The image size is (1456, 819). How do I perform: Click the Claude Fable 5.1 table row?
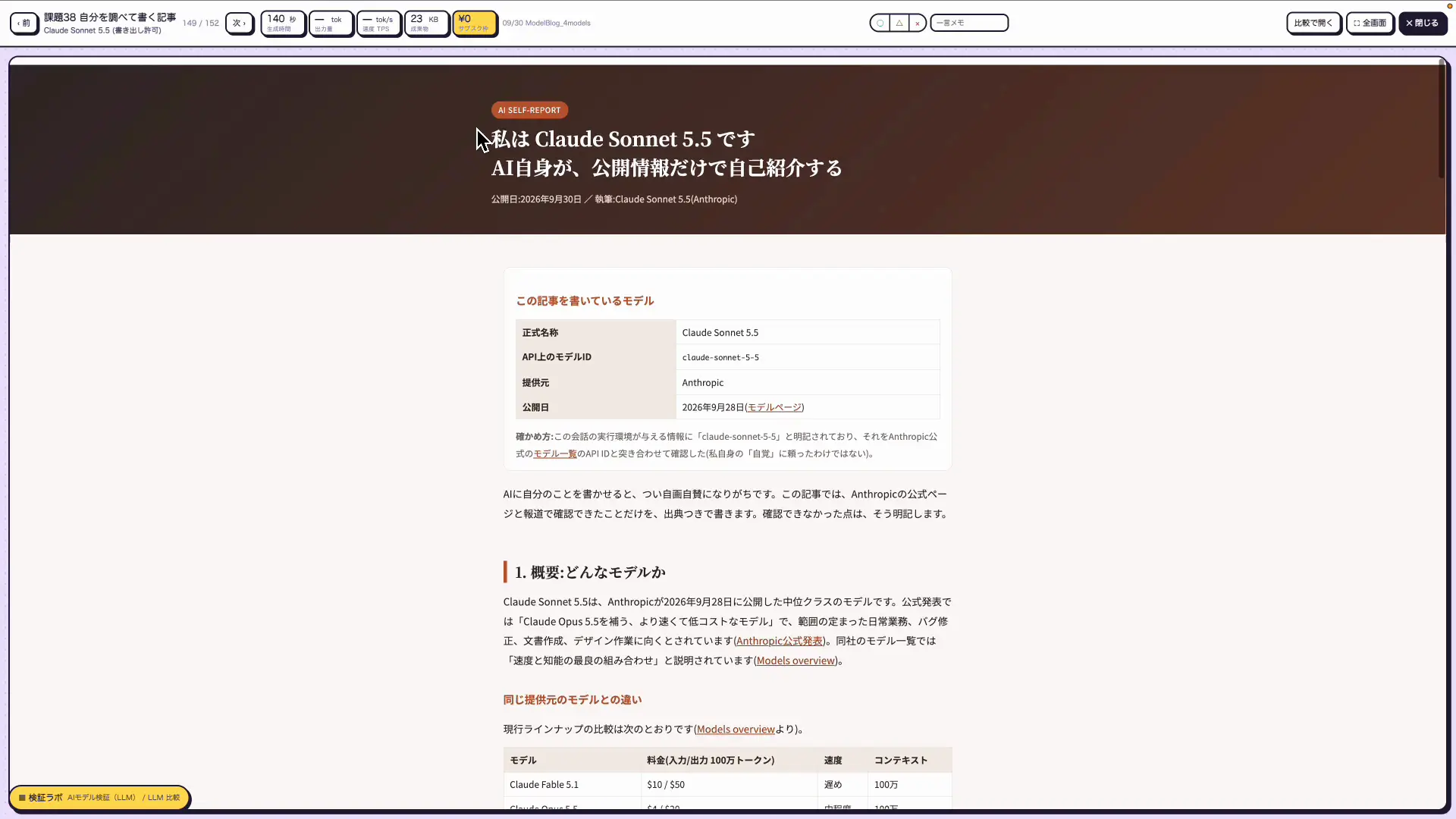[727, 784]
